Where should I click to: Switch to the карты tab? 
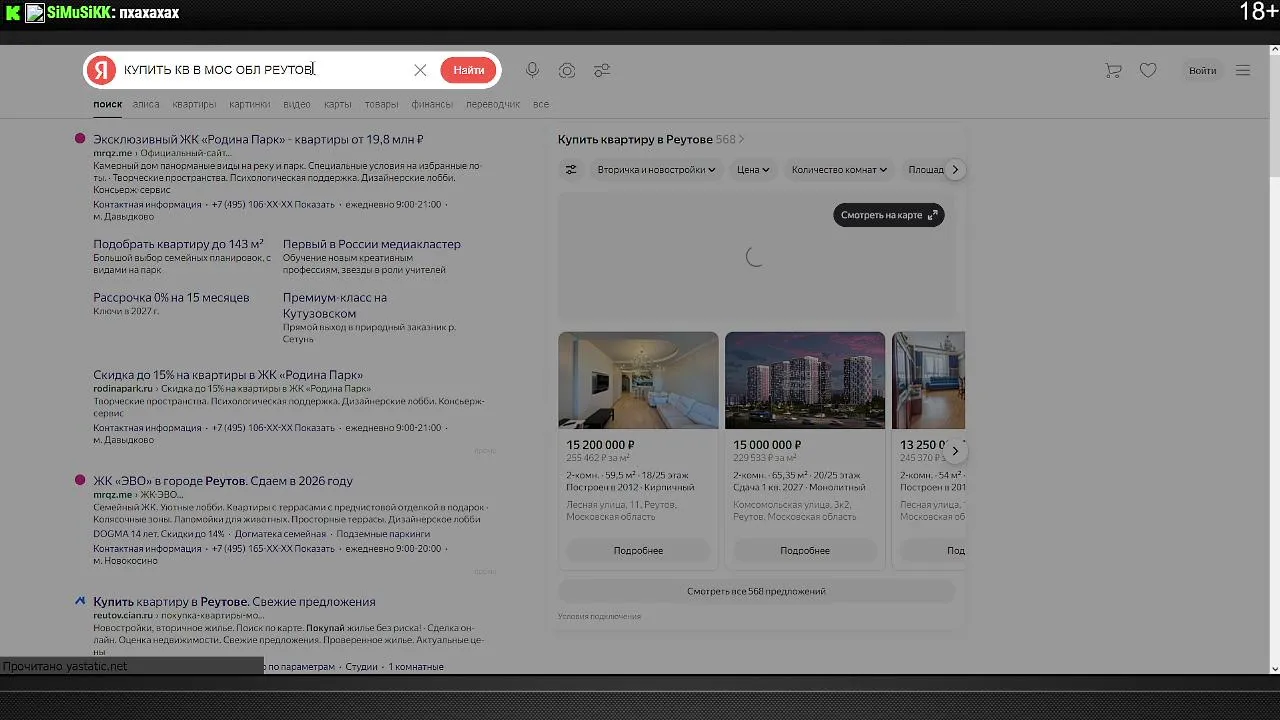click(x=337, y=104)
